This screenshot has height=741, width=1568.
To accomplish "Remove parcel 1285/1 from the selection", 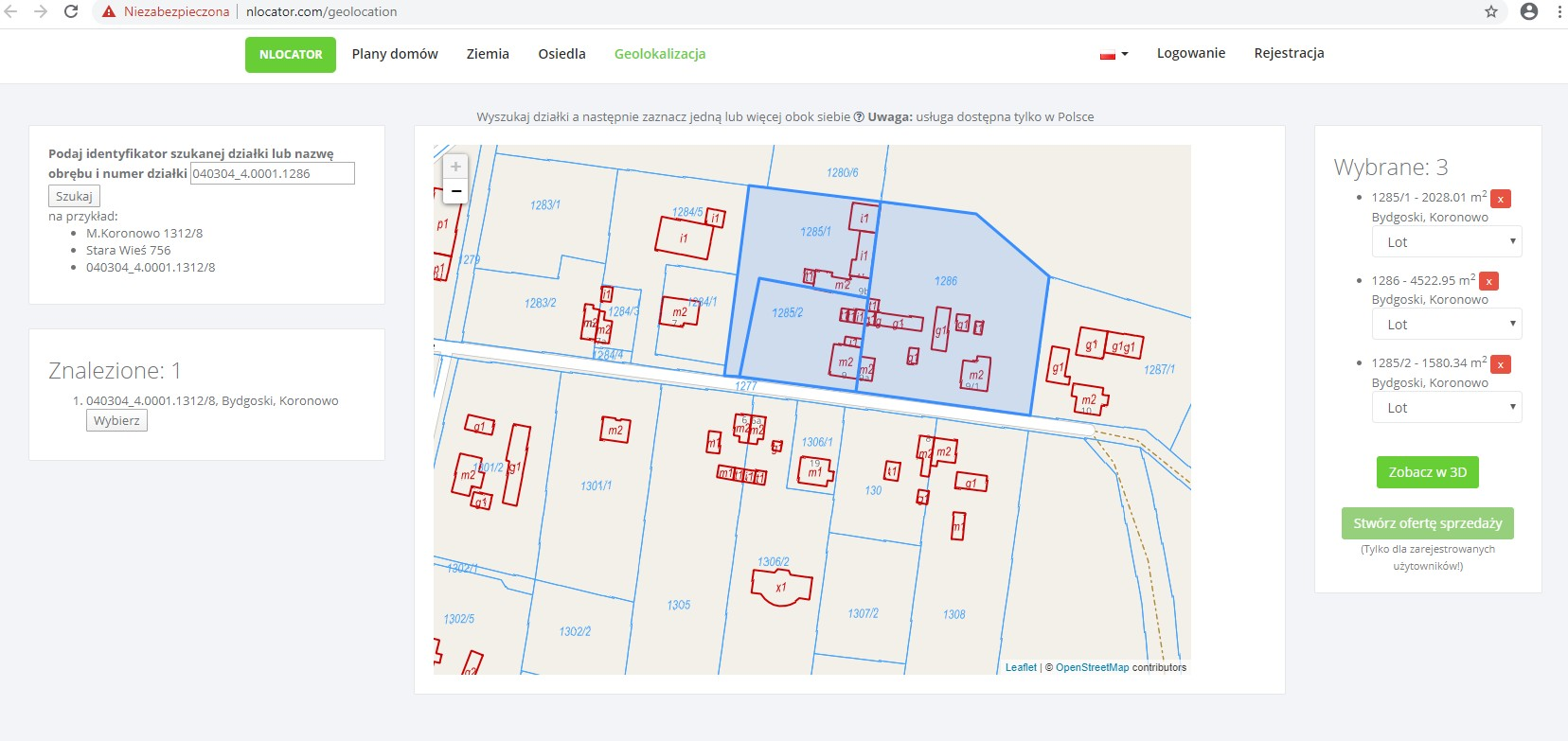I will click(1501, 199).
